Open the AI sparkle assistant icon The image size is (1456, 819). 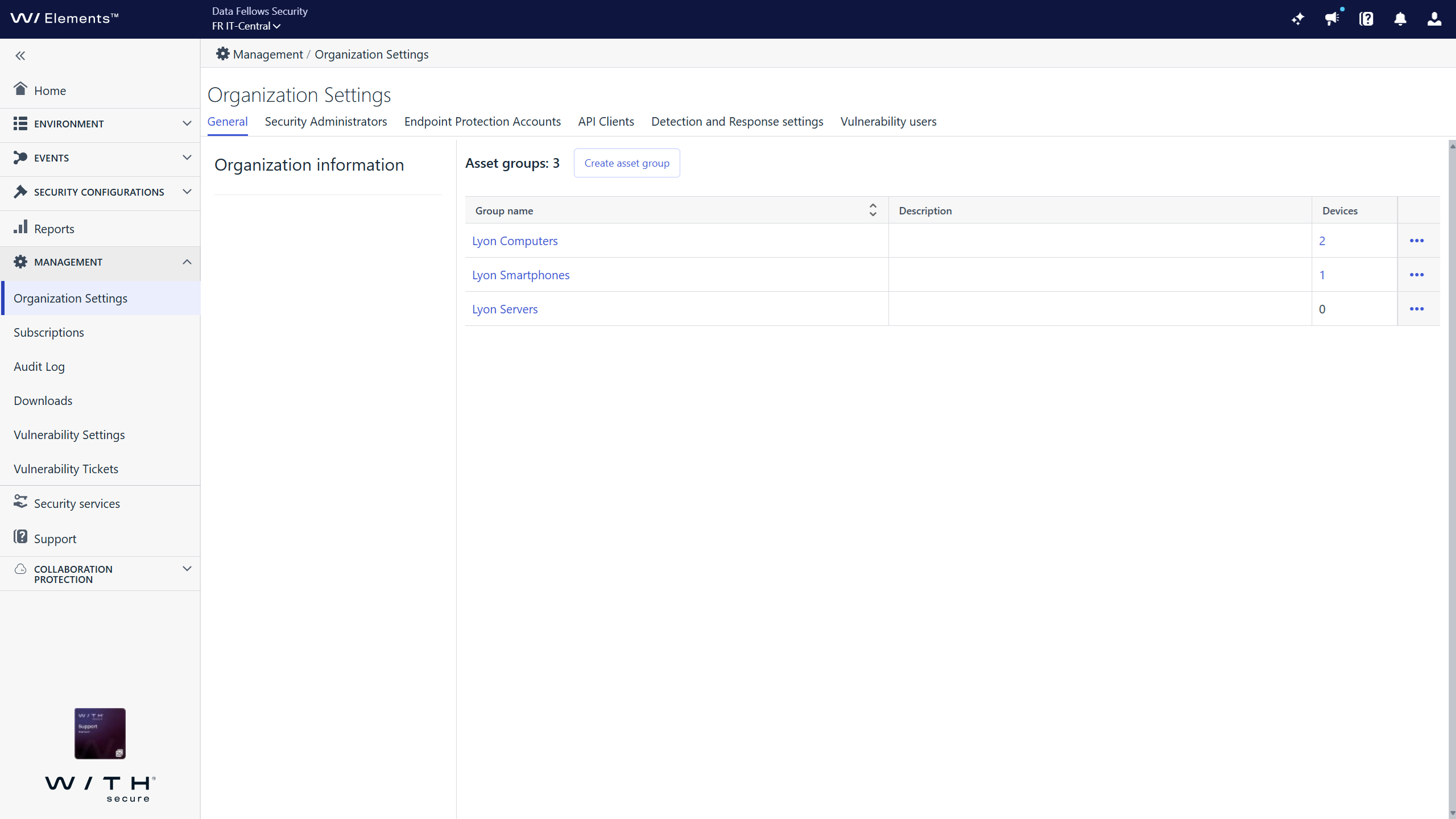click(x=1298, y=19)
